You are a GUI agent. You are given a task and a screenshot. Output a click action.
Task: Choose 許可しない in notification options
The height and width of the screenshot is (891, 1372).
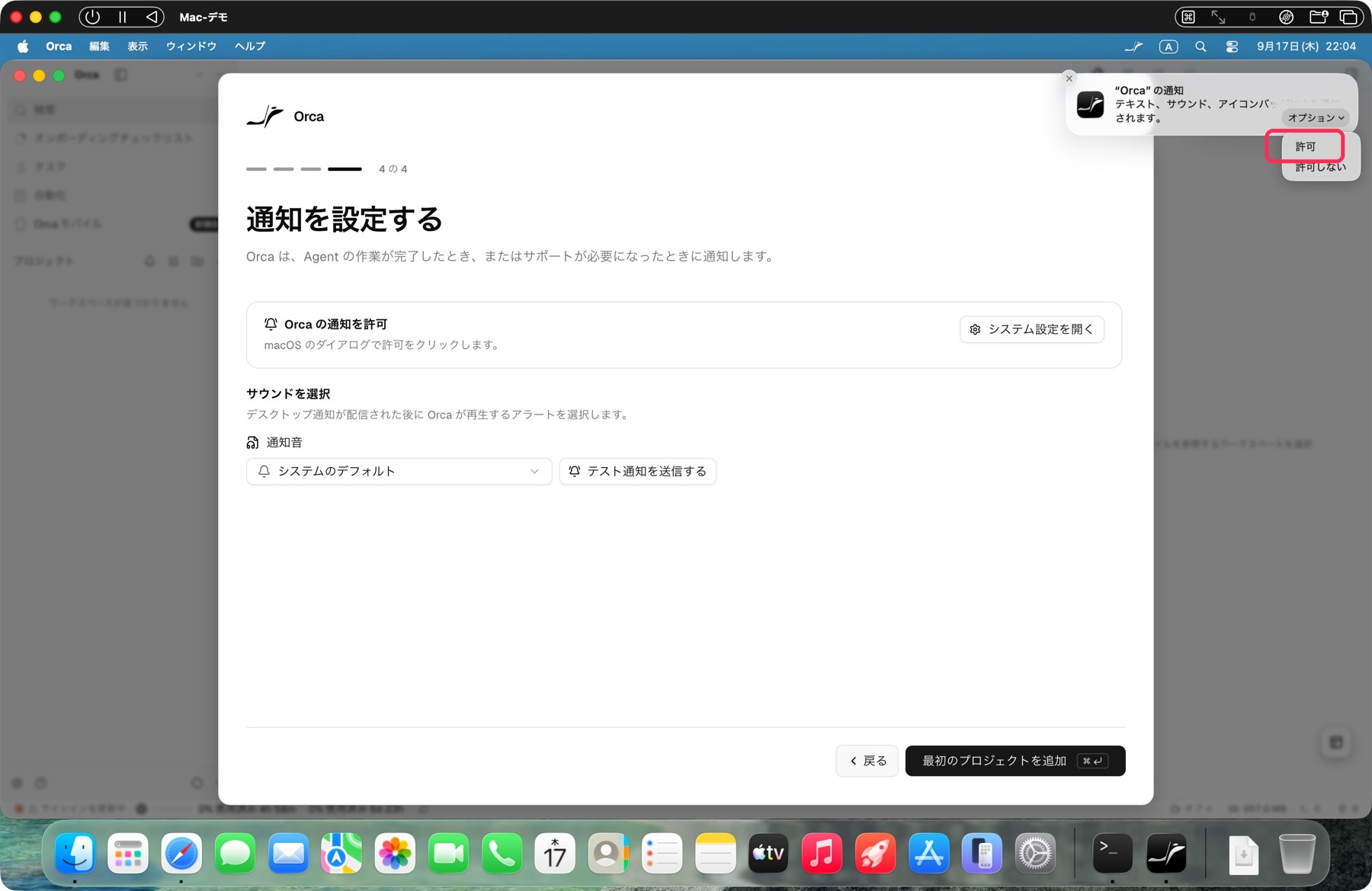1320,167
